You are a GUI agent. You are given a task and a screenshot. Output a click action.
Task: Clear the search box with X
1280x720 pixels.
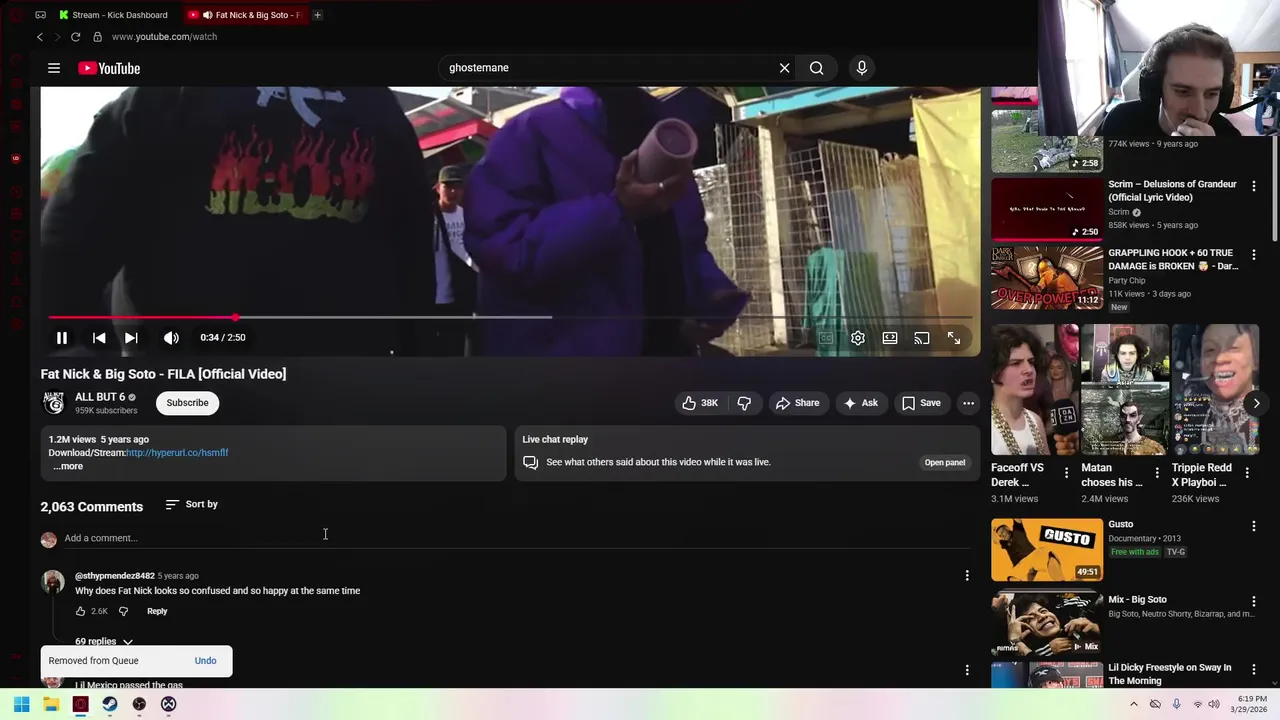click(x=785, y=68)
